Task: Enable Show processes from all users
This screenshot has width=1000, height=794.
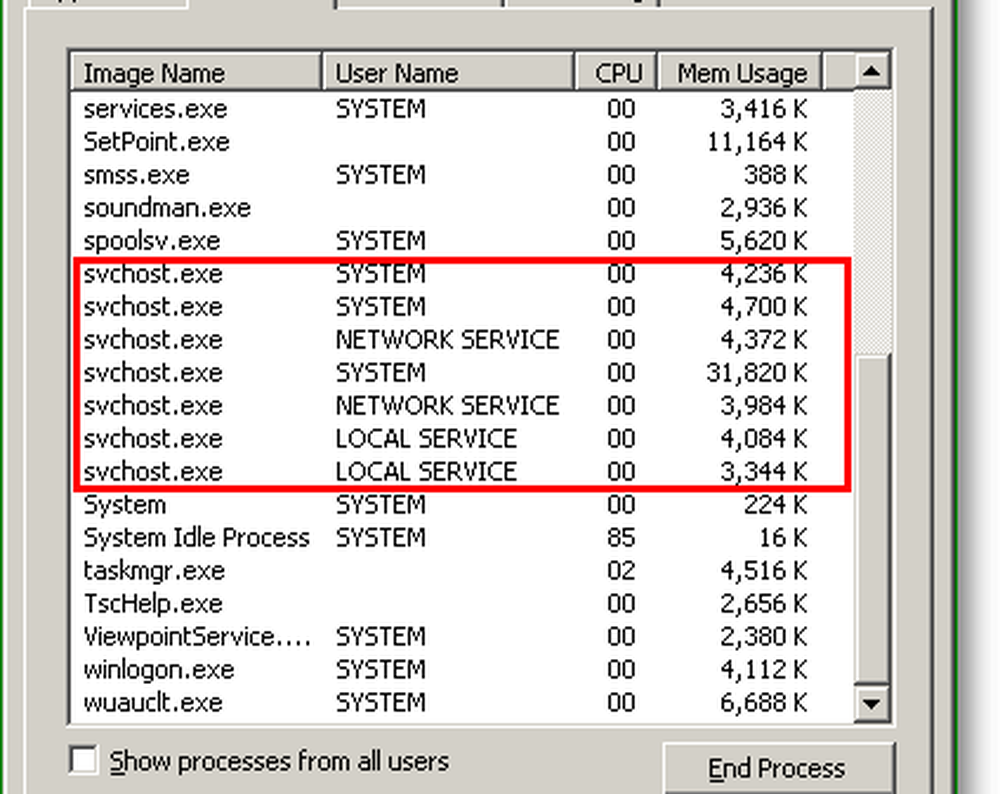Action: tap(85, 761)
